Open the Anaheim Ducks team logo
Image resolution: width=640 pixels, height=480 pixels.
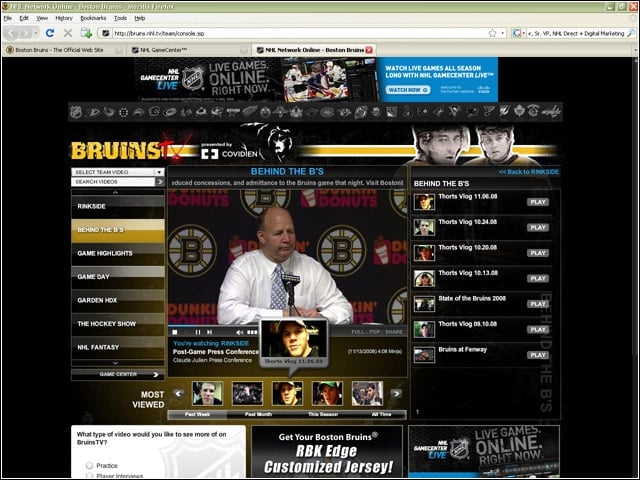pos(93,111)
